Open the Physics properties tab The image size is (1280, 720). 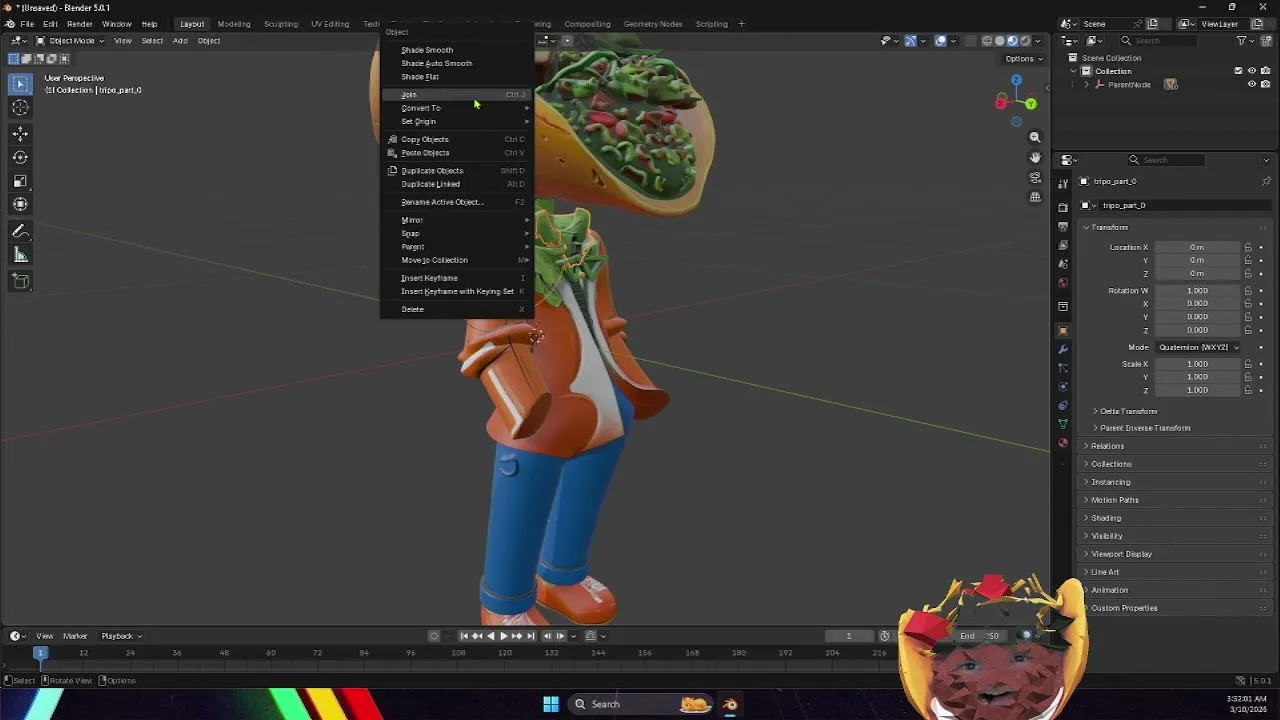[x=1063, y=387]
